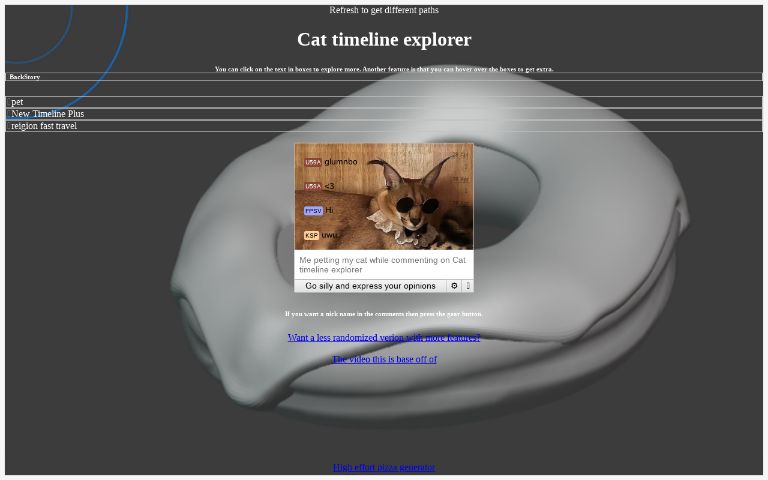Image resolution: width=768 pixels, height=480 pixels.
Task: Click the empty box below BackStory
Action: point(383,89)
